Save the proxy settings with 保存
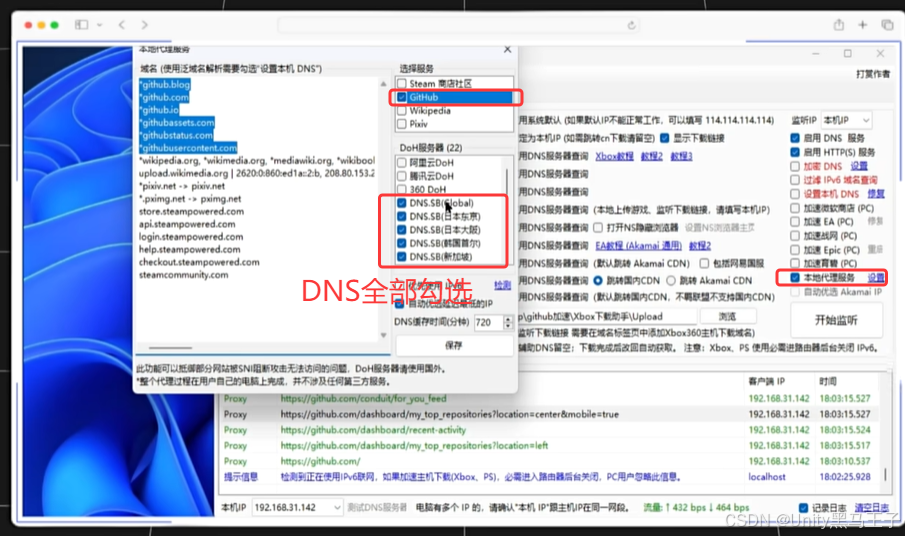Viewport: 905px width, 536px height. 454,345
